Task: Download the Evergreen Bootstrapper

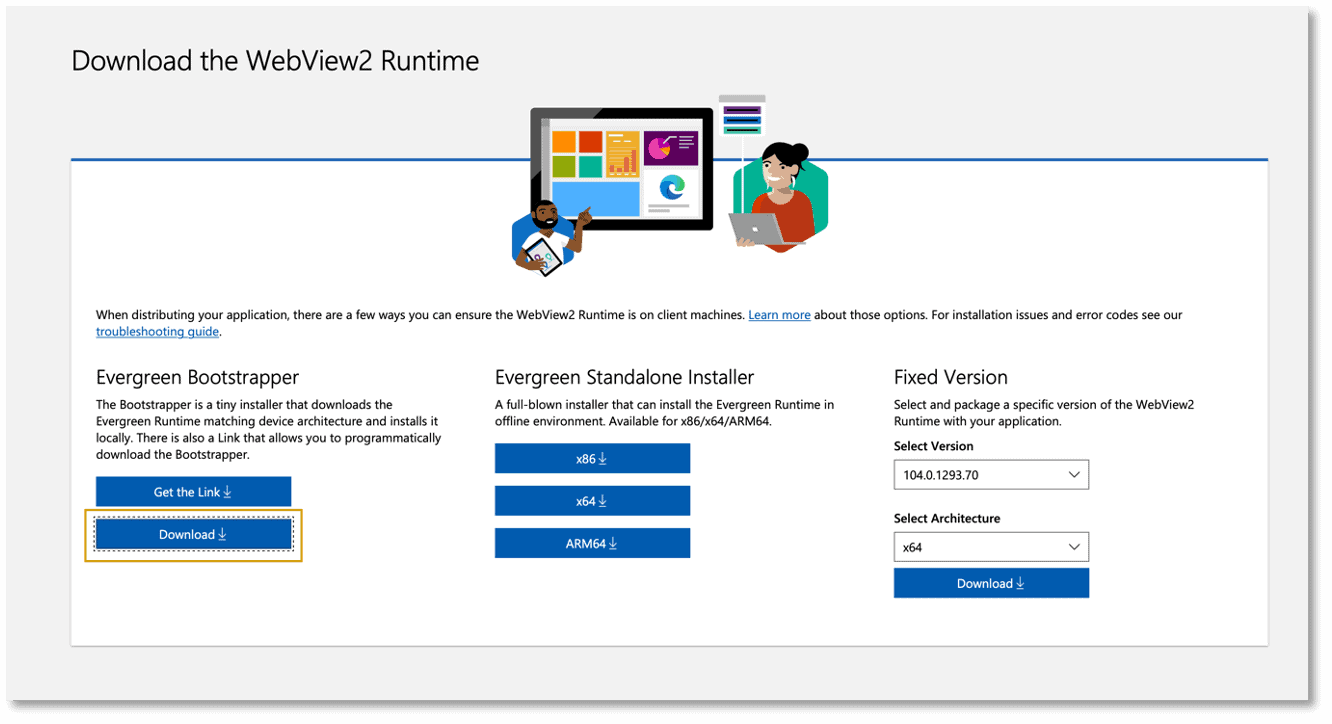Action: point(192,534)
